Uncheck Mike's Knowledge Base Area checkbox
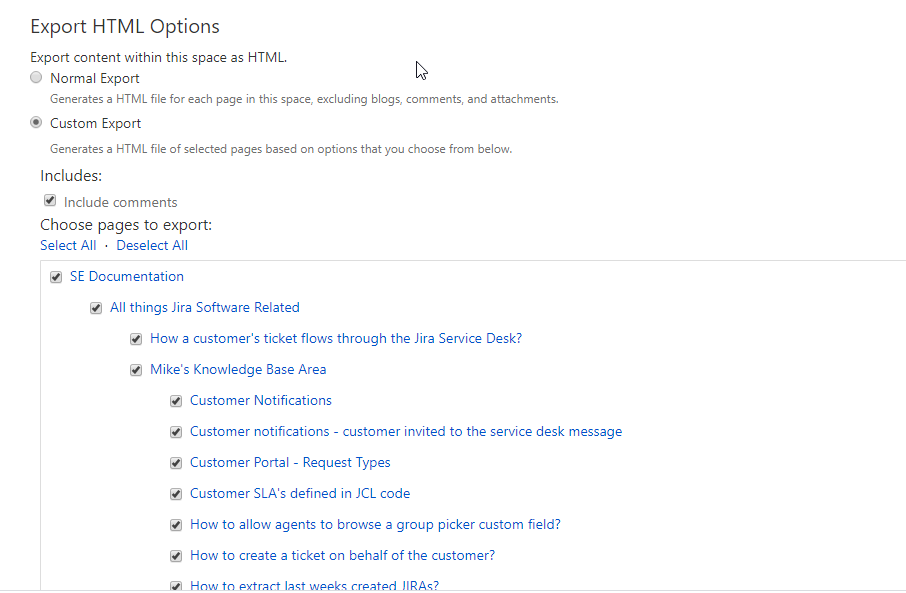The width and height of the screenshot is (906, 593). click(x=136, y=370)
